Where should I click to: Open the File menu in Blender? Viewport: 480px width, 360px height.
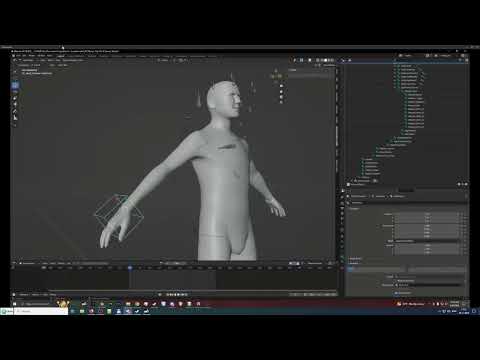pyautogui.click(x=19, y=56)
